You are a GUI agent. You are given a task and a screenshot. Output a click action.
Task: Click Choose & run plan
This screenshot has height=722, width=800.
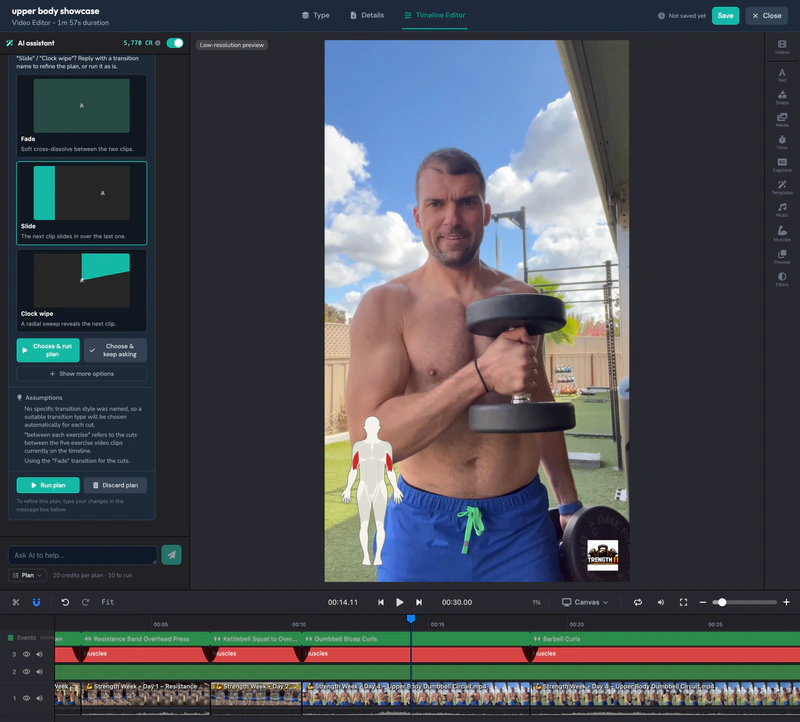pyautogui.click(x=48, y=350)
